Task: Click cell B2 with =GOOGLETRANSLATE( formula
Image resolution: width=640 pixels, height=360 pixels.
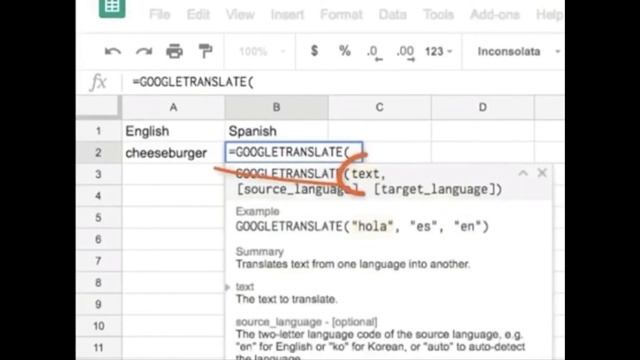Action: (x=294, y=152)
